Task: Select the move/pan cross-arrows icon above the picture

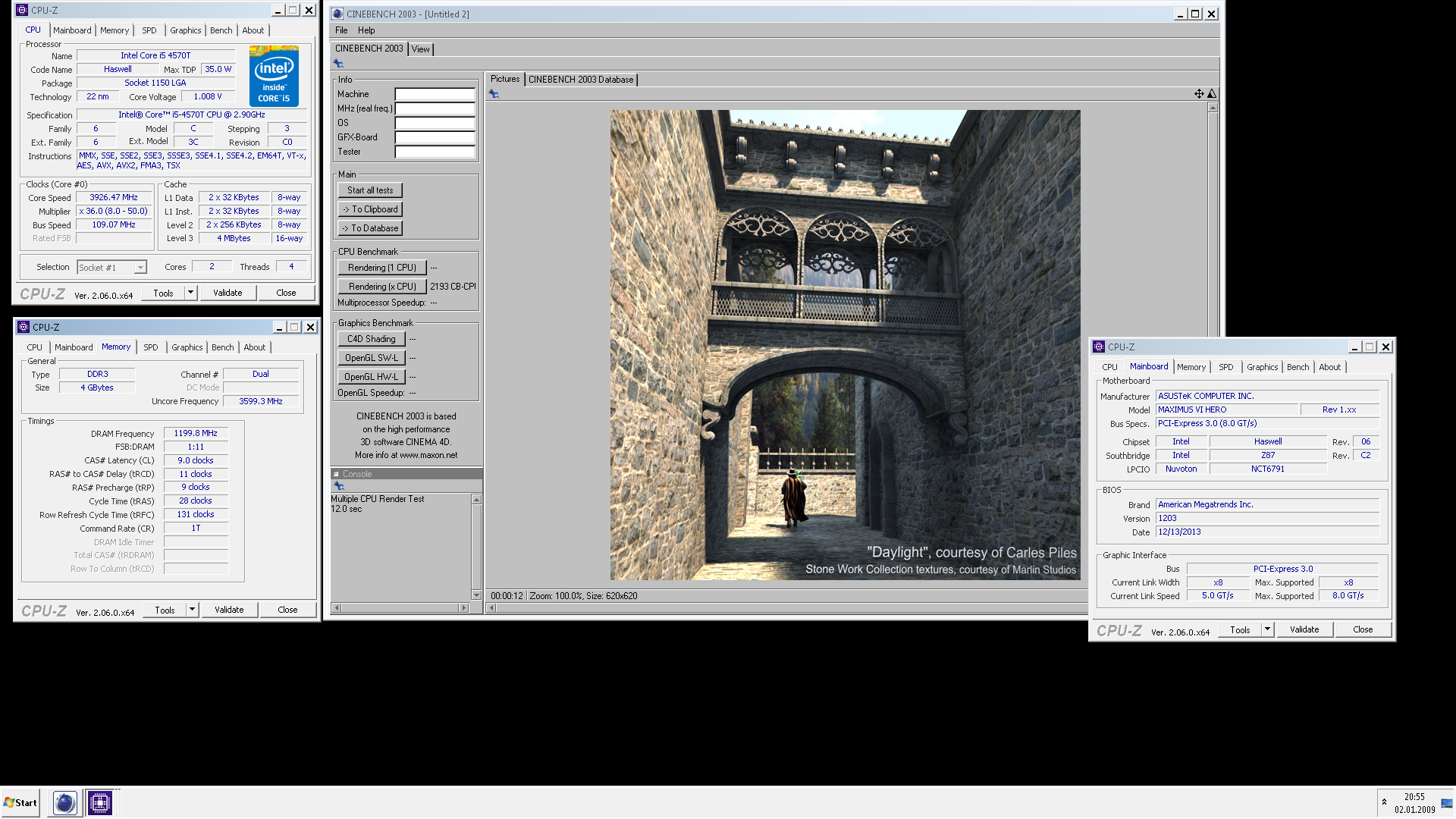Action: click(x=1199, y=94)
